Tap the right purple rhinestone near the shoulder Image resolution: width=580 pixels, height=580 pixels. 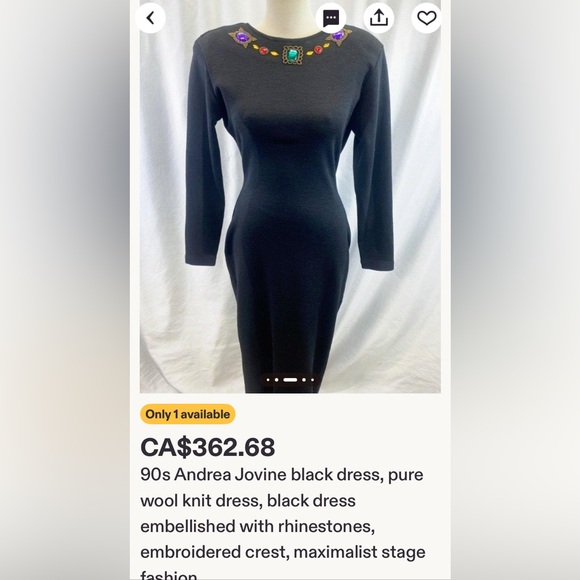338,35
